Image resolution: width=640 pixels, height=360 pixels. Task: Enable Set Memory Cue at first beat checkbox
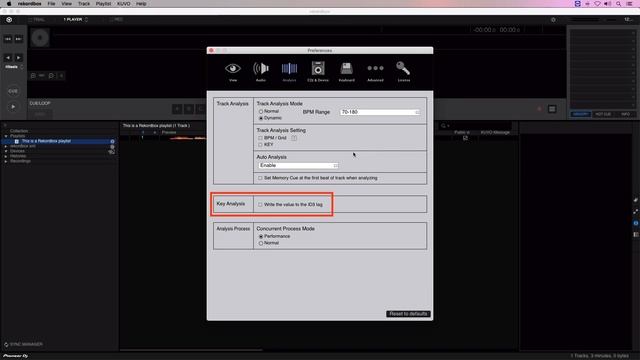[260, 178]
